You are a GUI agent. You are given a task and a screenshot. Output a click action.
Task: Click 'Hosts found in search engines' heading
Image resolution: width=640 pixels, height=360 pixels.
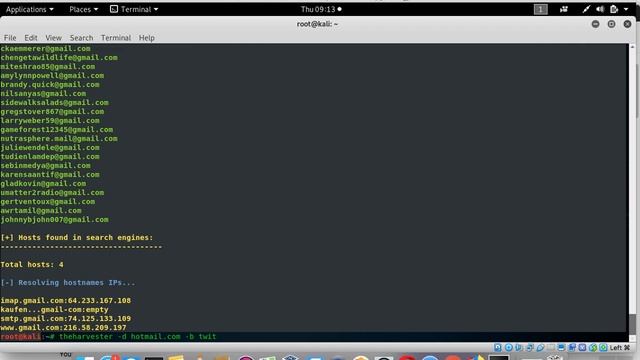pyautogui.click(x=77, y=237)
